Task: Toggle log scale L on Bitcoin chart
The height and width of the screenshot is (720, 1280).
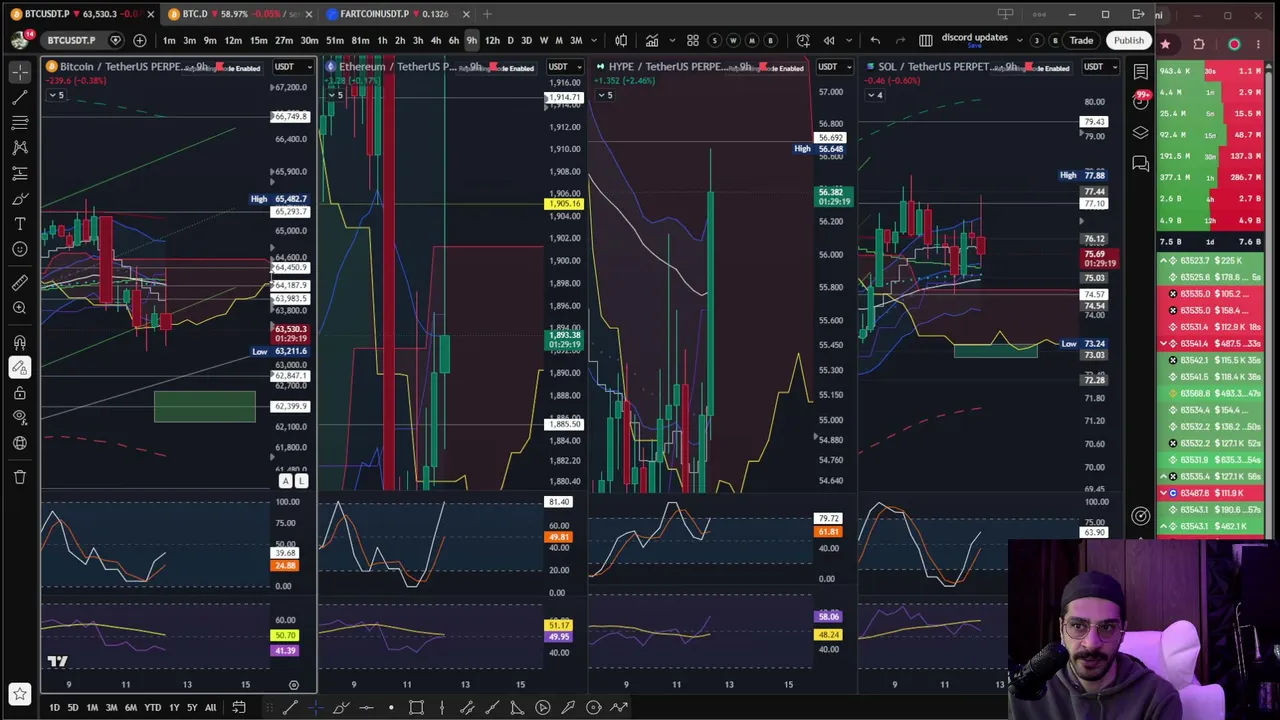Action: point(301,481)
